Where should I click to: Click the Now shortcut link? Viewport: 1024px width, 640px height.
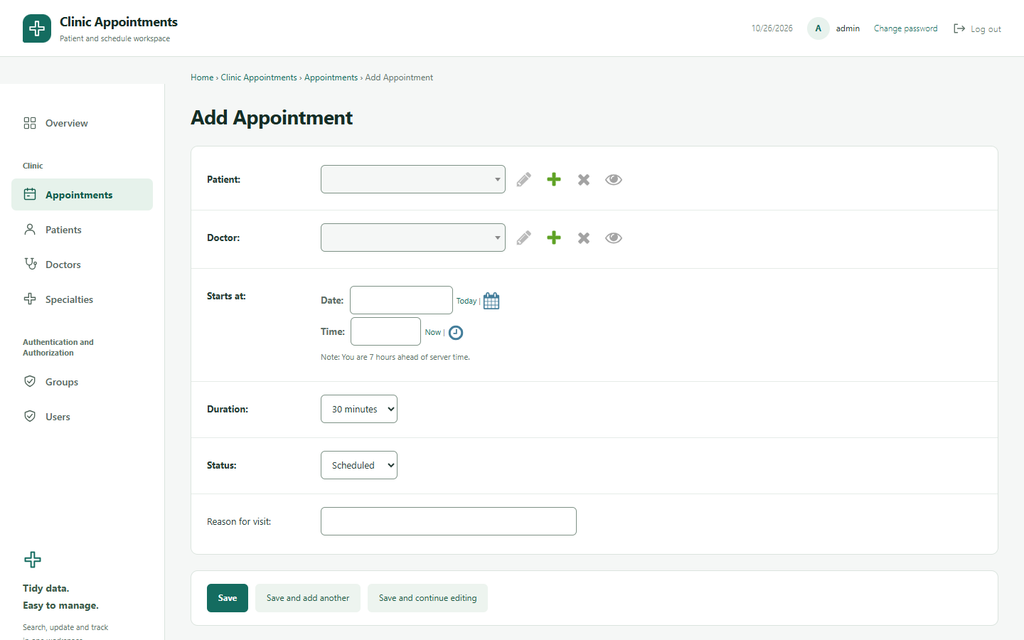[x=432, y=332]
